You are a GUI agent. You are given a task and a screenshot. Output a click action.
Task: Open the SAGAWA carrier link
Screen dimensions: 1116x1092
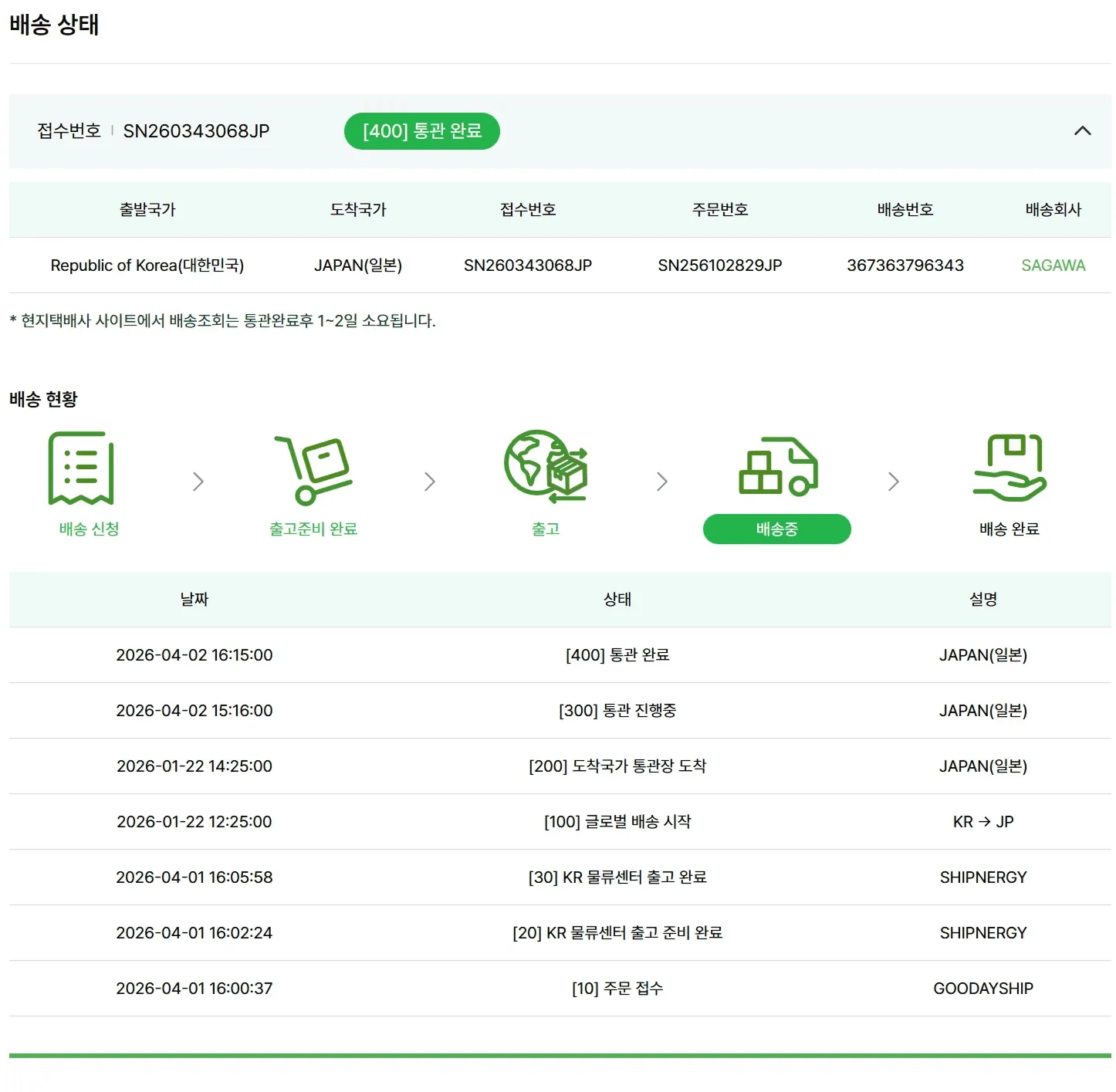coord(1053,265)
